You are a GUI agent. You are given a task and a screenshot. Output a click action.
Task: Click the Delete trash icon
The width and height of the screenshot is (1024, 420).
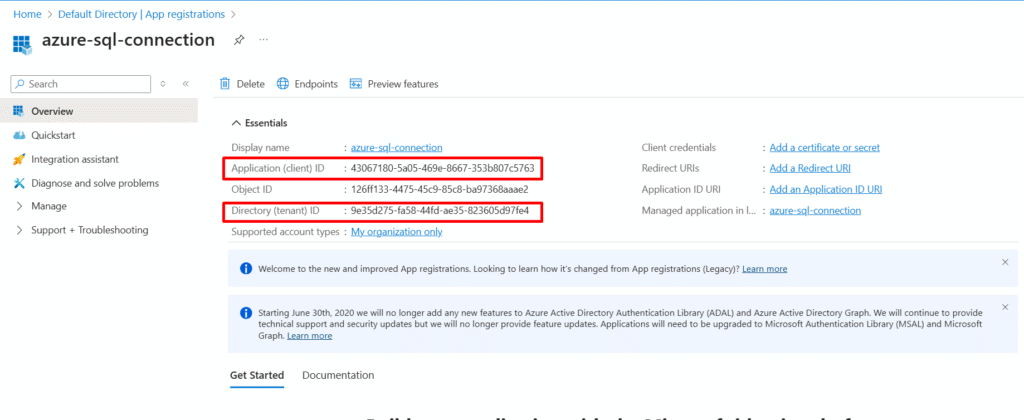225,84
